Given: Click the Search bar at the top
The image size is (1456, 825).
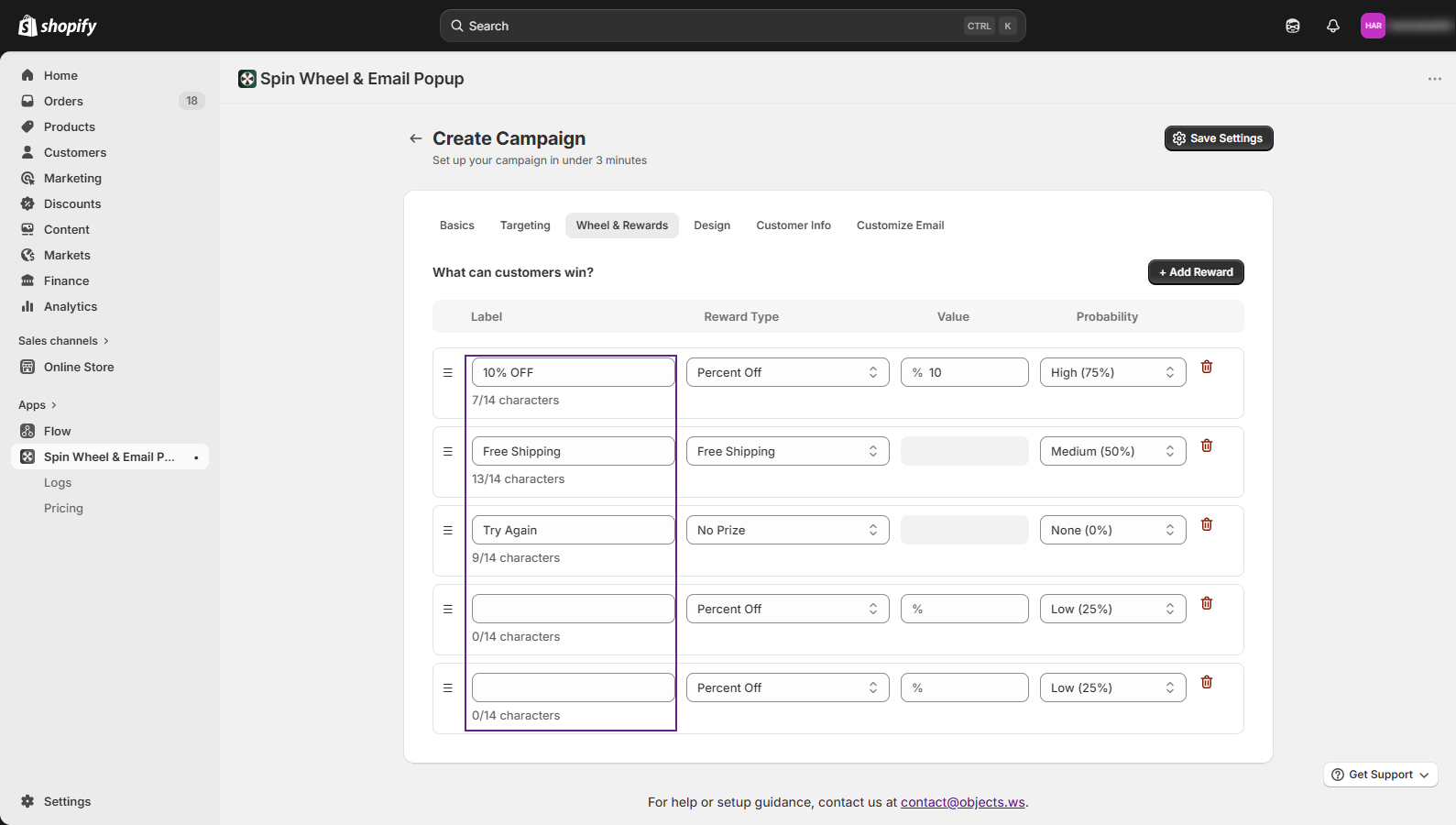Looking at the screenshot, I should coord(733,26).
